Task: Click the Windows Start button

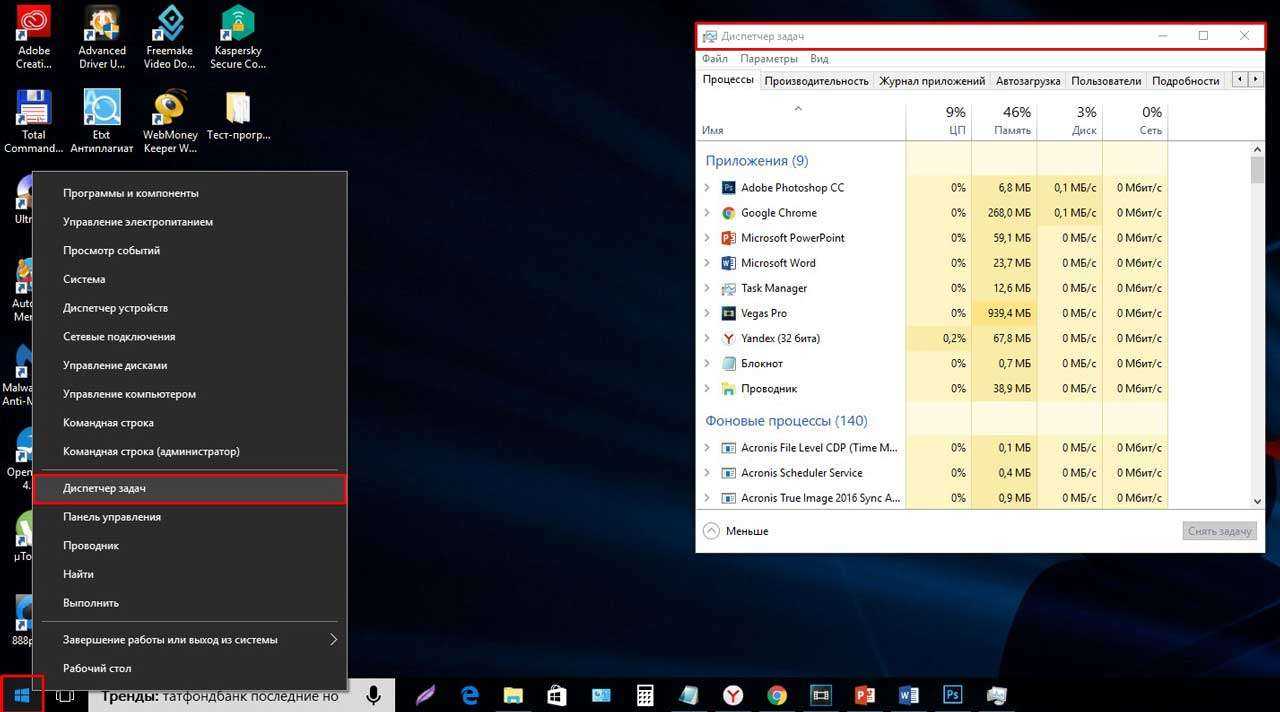Action: 21,694
